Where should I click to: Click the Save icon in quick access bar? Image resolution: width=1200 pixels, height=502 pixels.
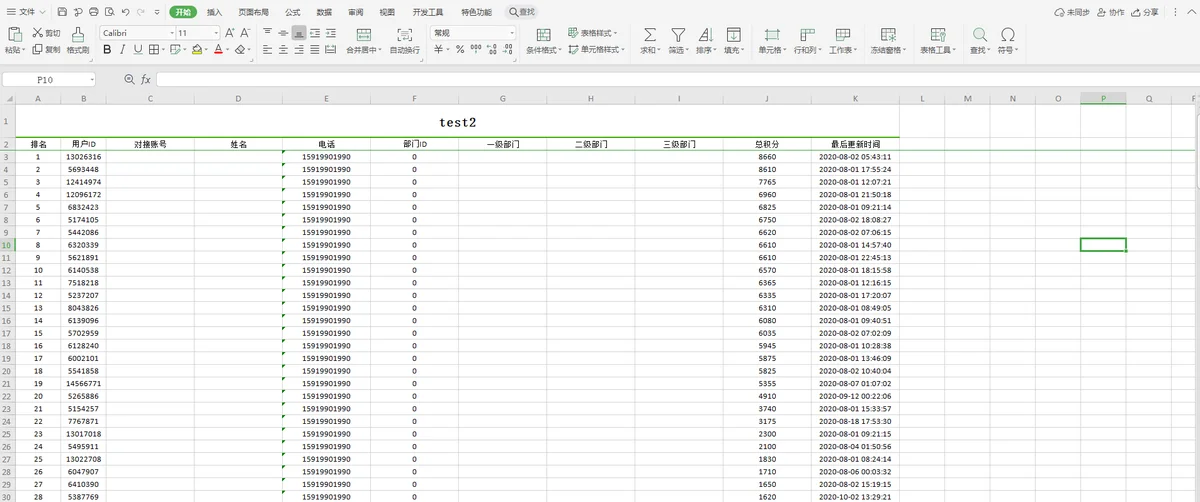(62, 12)
